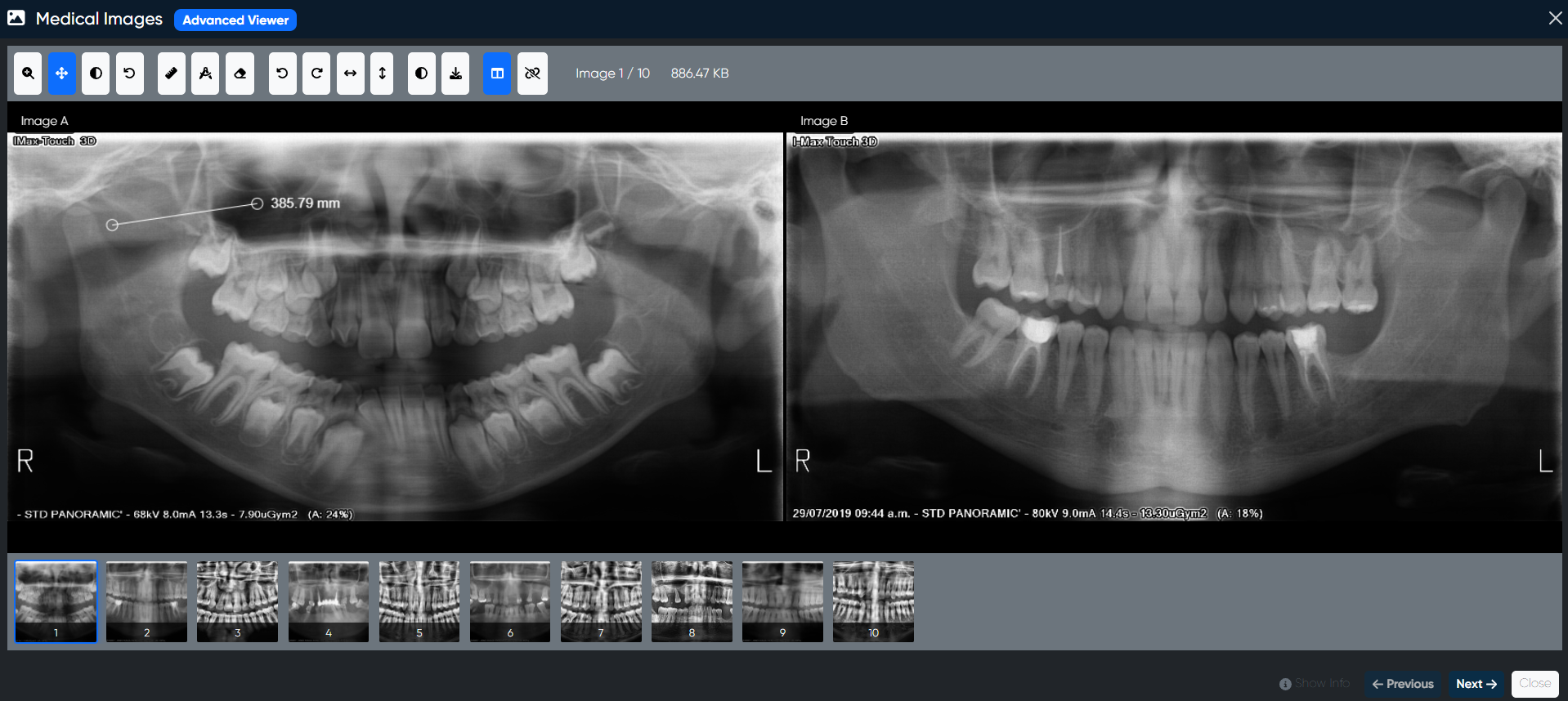Click the Close button at bottom
Viewport: 1568px width, 701px height.
tap(1534, 684)
